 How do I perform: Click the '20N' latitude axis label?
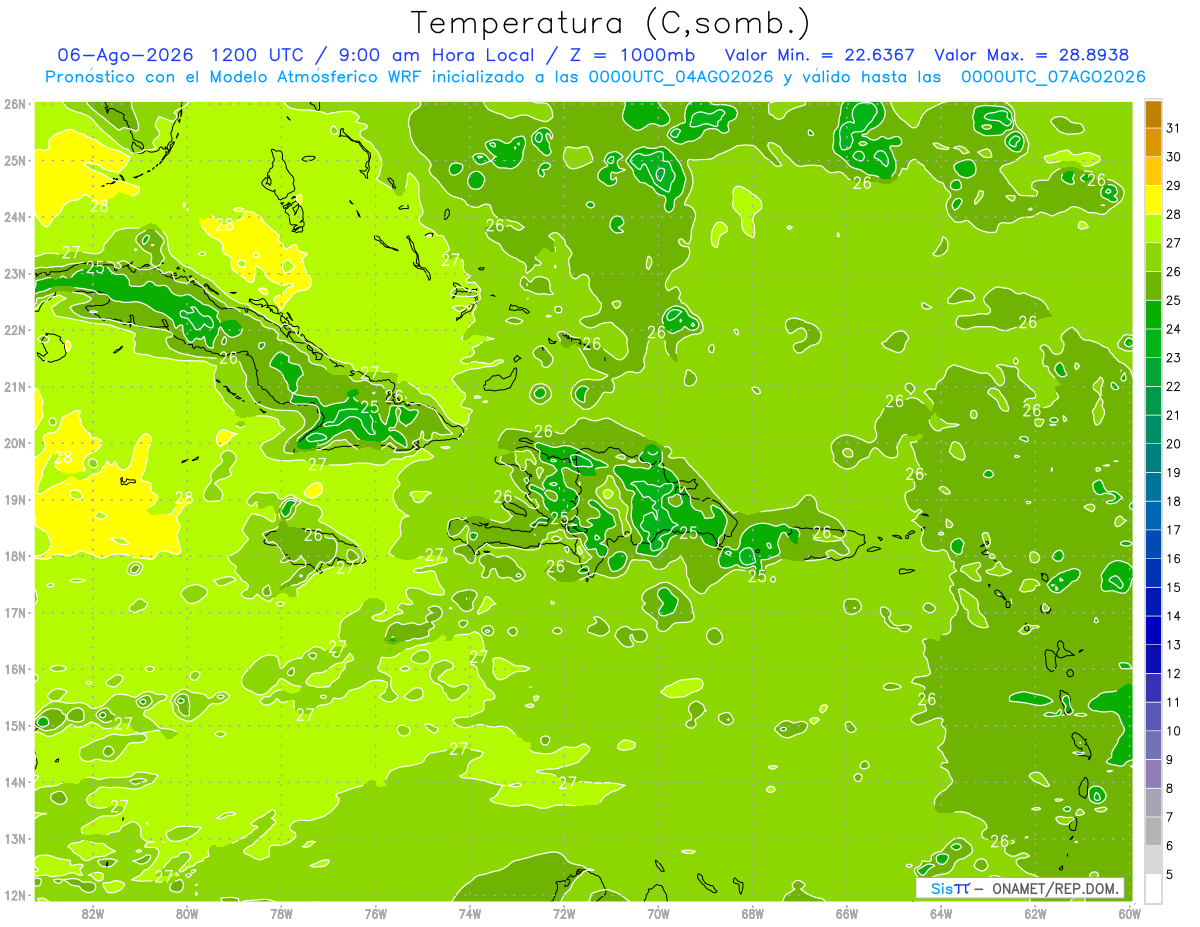[x=14, y=443]
